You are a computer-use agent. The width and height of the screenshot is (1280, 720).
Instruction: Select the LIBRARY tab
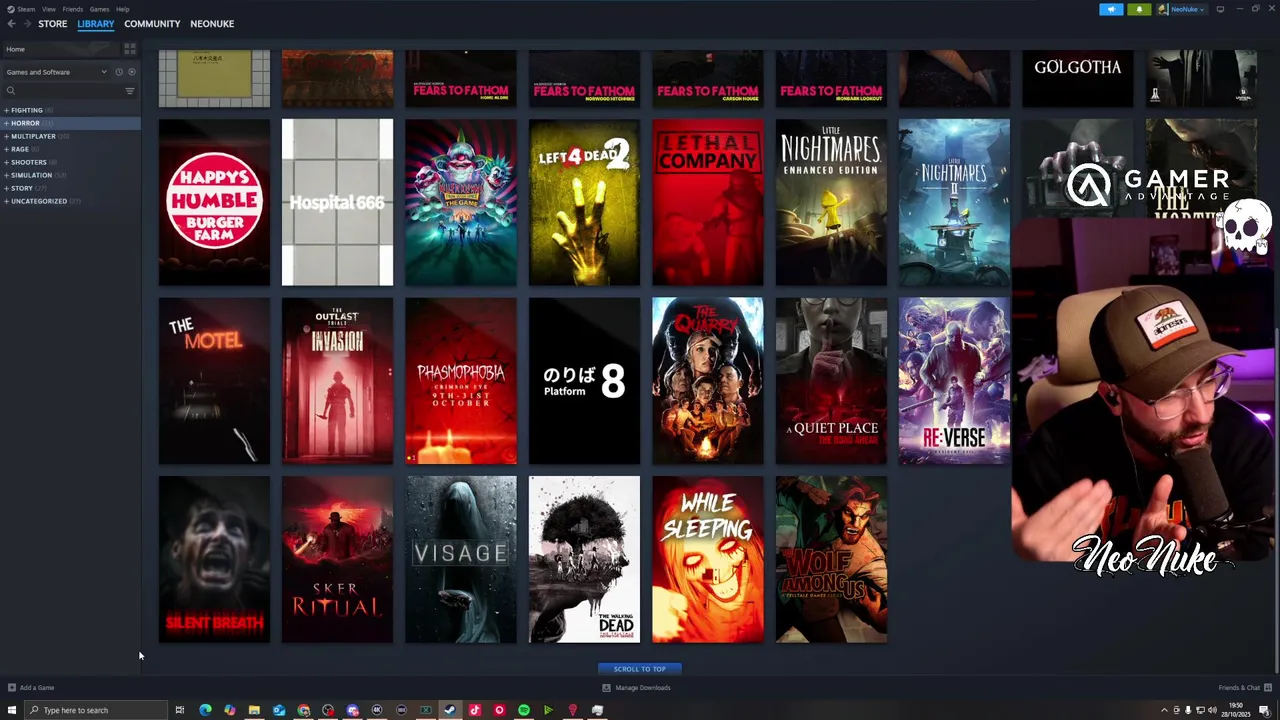click(x=96, y=24)
